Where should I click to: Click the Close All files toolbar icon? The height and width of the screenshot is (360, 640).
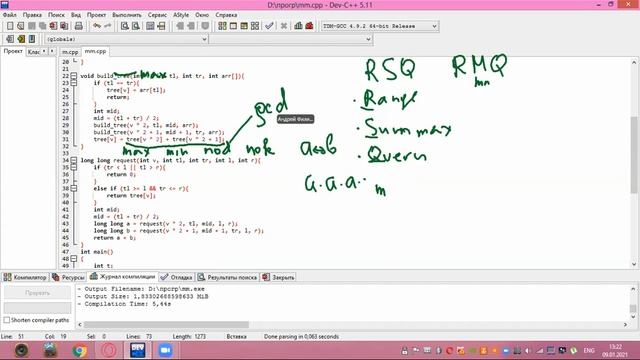(64, 26)
